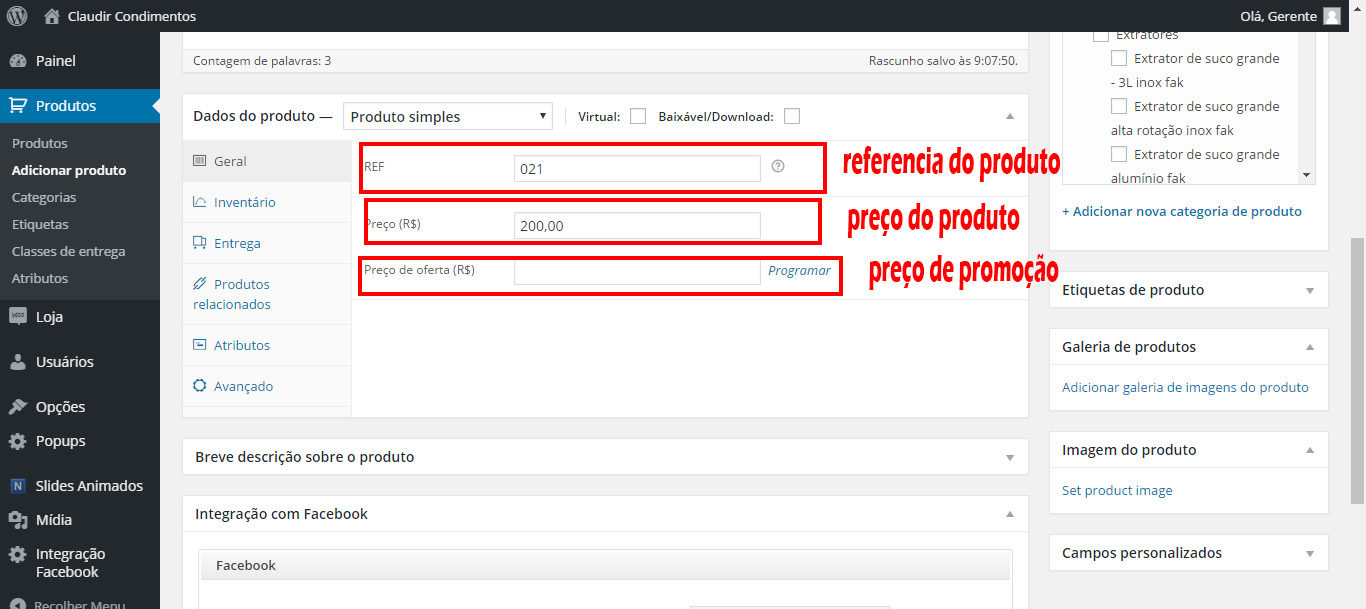Enable the Virtual product checkbox
This screenshot has height=609, width=1366.
pyautogui.click(x=638, y=116)
